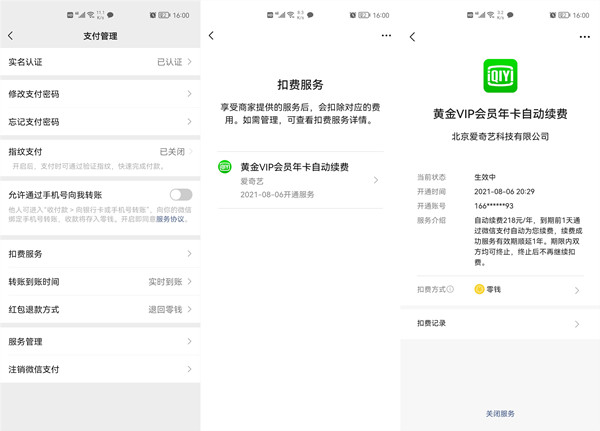Screen dimensions: 600x431
Task: Select 修改支付密码 row
Action: pos(98,93)
